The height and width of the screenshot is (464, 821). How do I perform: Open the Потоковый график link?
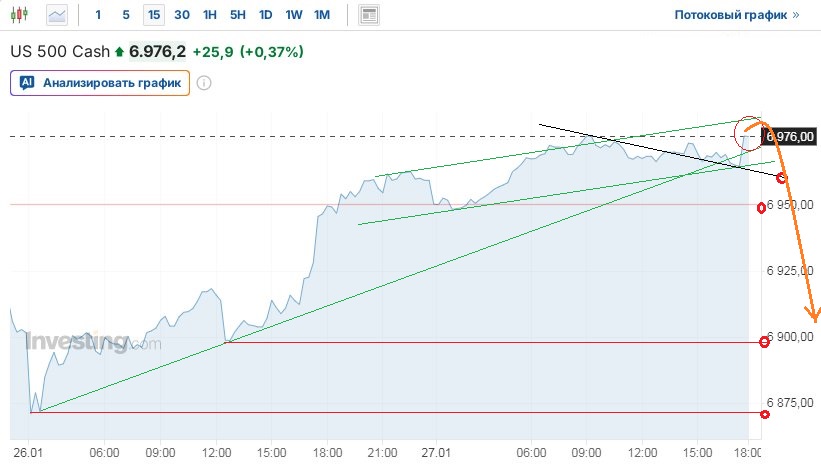click(x=730, y=15)
